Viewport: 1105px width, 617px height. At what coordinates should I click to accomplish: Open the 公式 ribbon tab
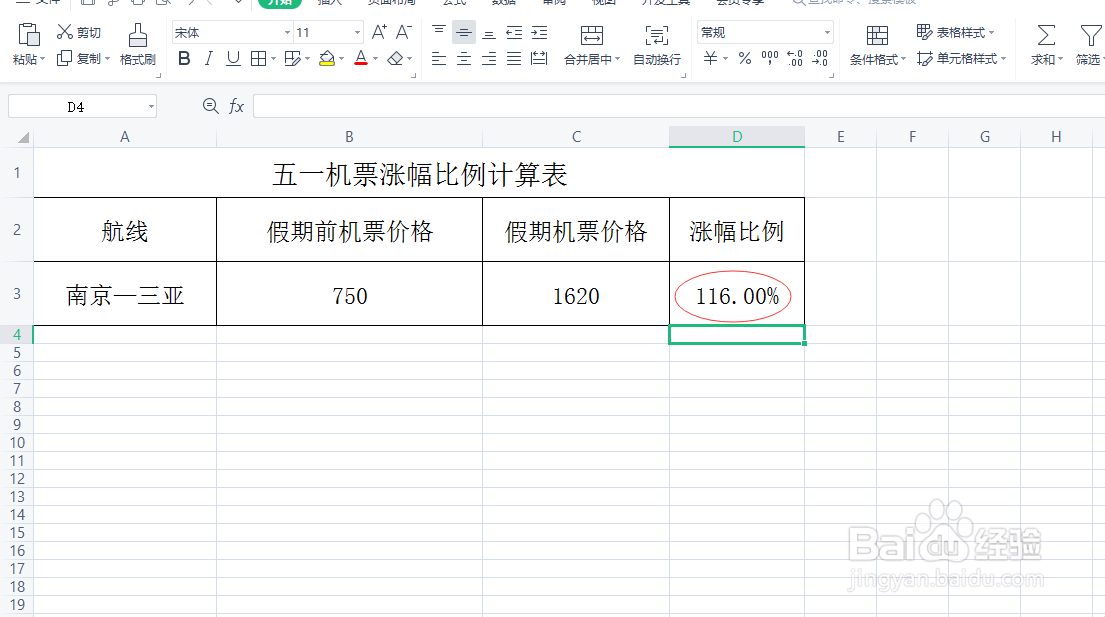[452, 2]
